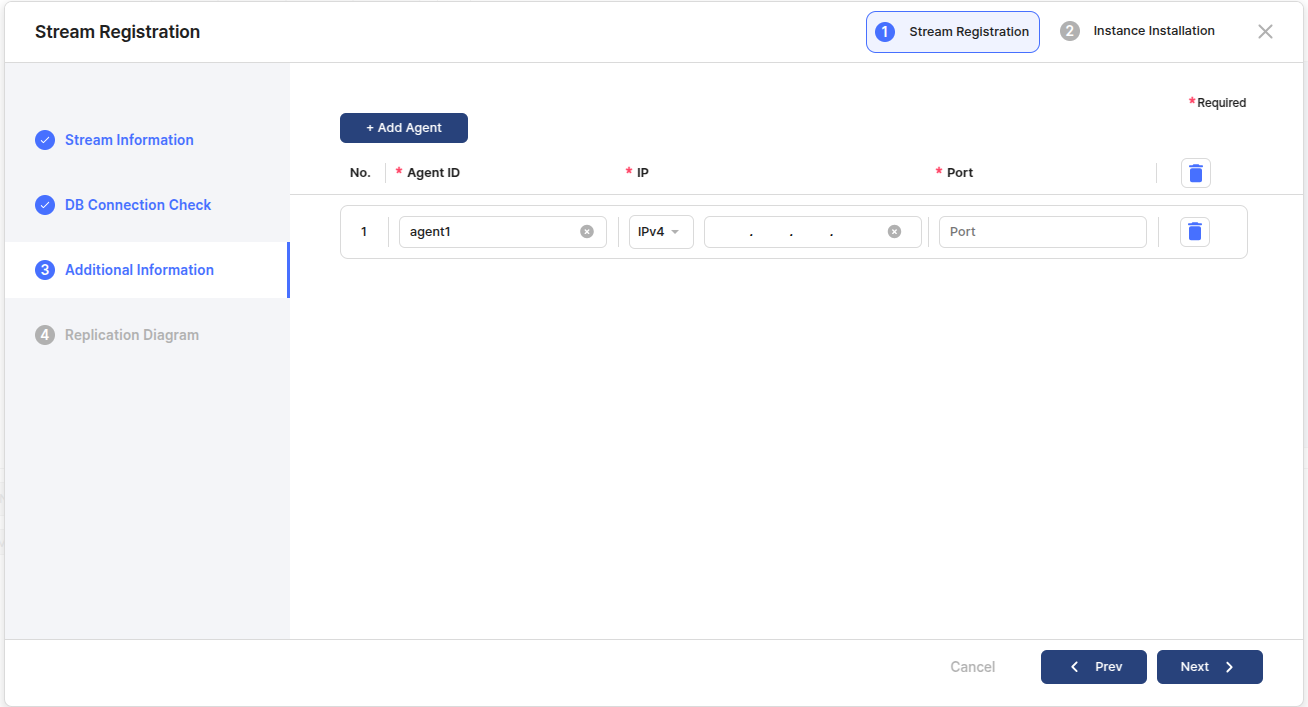
Task: Click the header trash icon to delete all
Action: tap(1195, 173)
